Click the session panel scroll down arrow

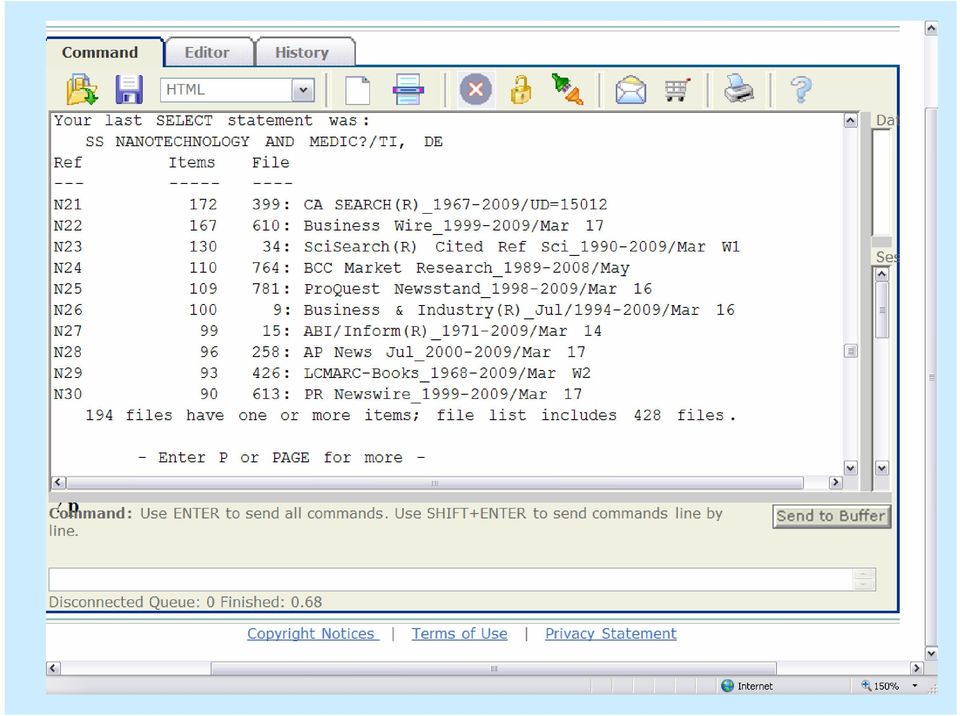pyautogui.click(x=882, y=468)
